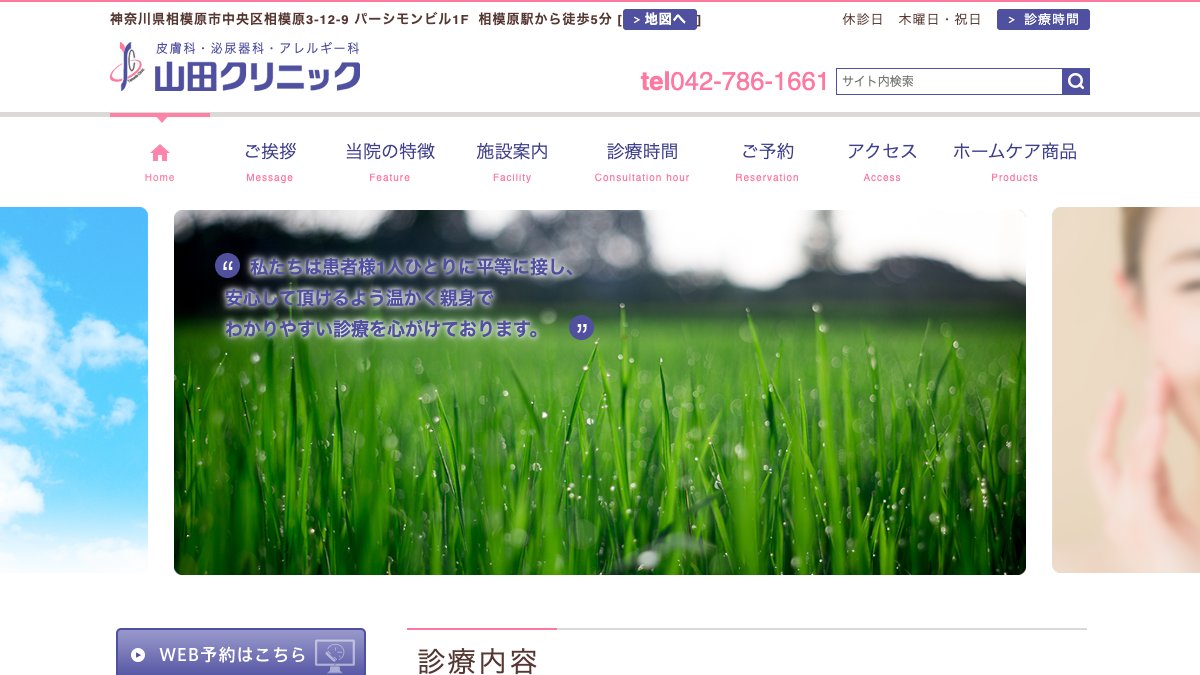Open the アクセス Access page
1200x675 pixels.
click(882, 162)
